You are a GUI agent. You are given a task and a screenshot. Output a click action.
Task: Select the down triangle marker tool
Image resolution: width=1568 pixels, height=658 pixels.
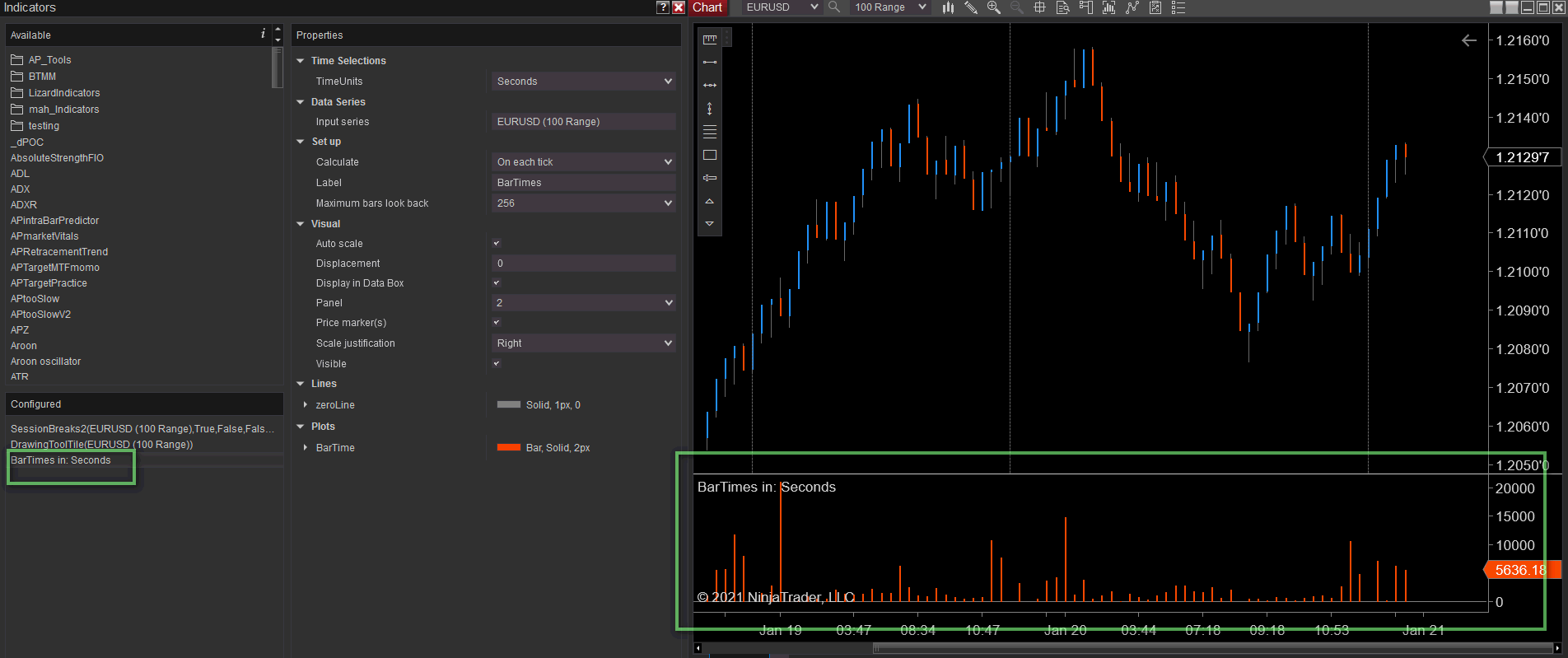point(710,224)
